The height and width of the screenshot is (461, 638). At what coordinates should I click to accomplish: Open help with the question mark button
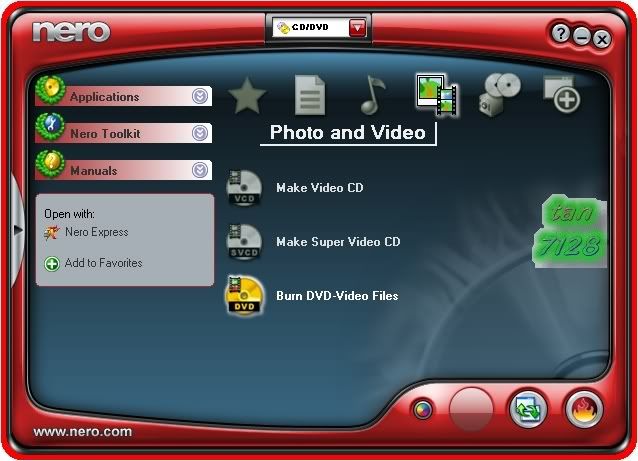pos(561,33)
